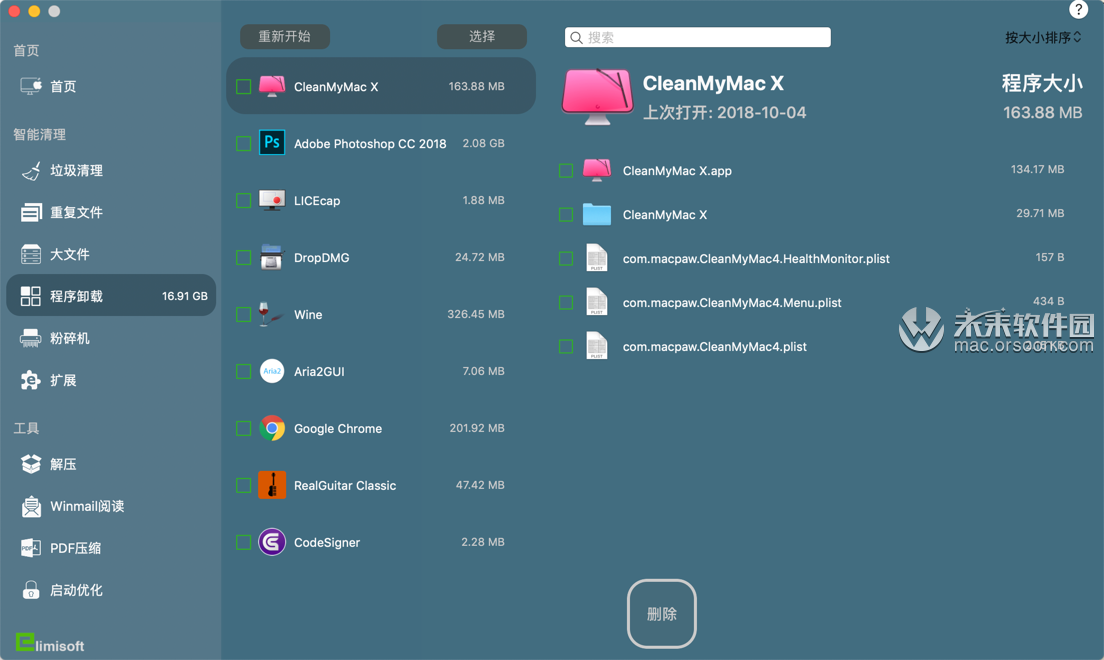Check the LICEcap checkbox
Screen dimensions: 1104x660
click(x=244, y=201)
